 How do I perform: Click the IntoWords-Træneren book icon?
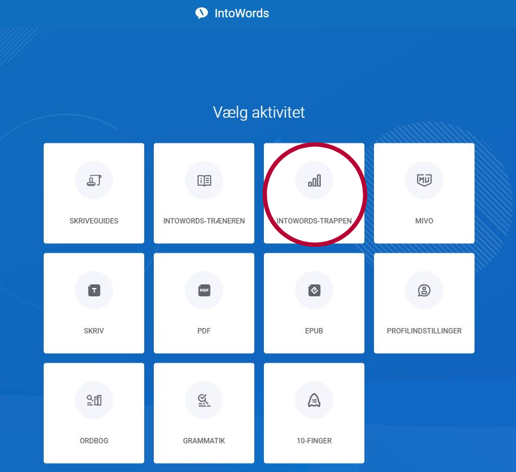point(204,180)
